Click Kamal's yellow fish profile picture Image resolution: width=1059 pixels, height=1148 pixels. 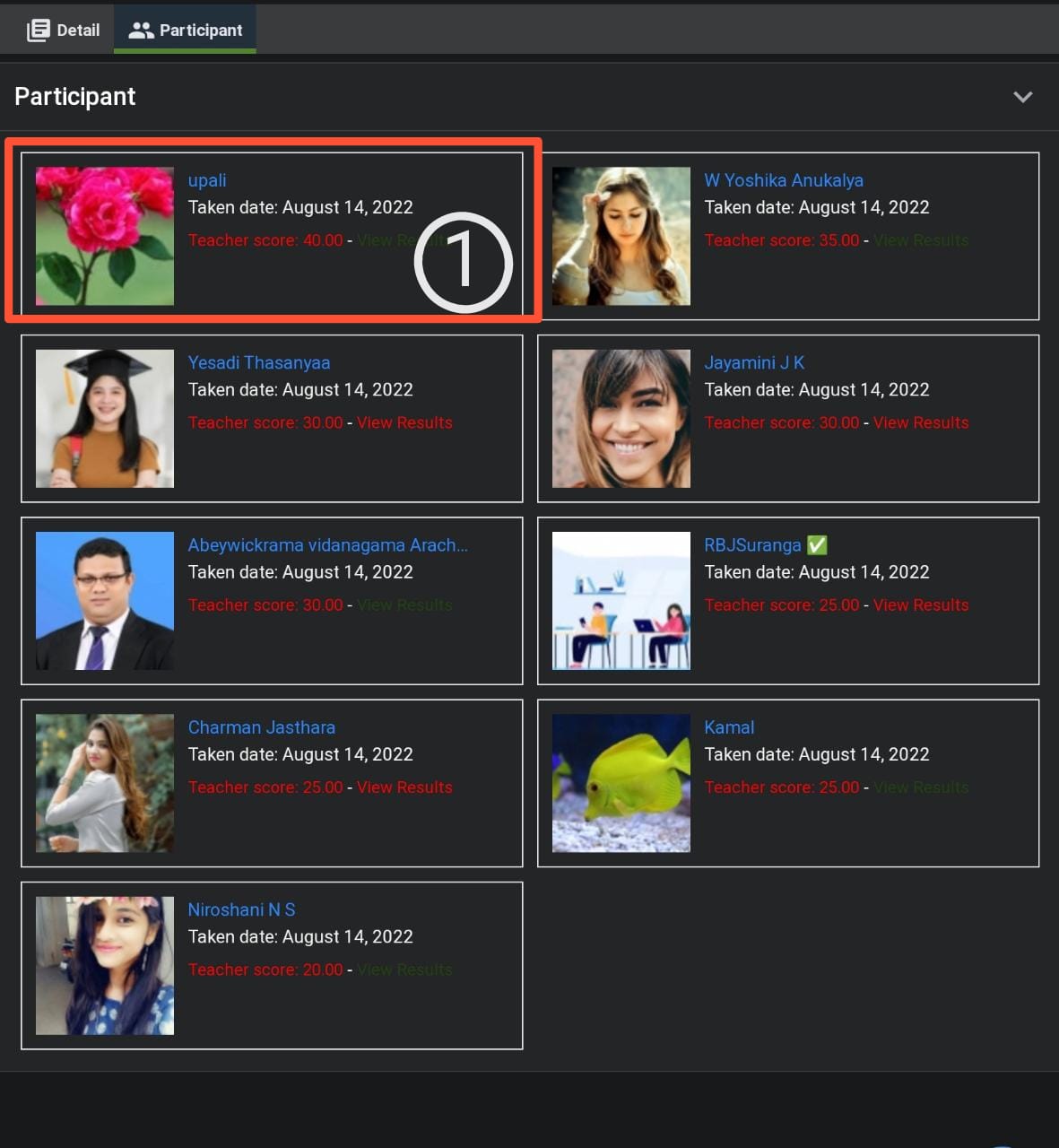pyautogui.click(x=621, y=783)
